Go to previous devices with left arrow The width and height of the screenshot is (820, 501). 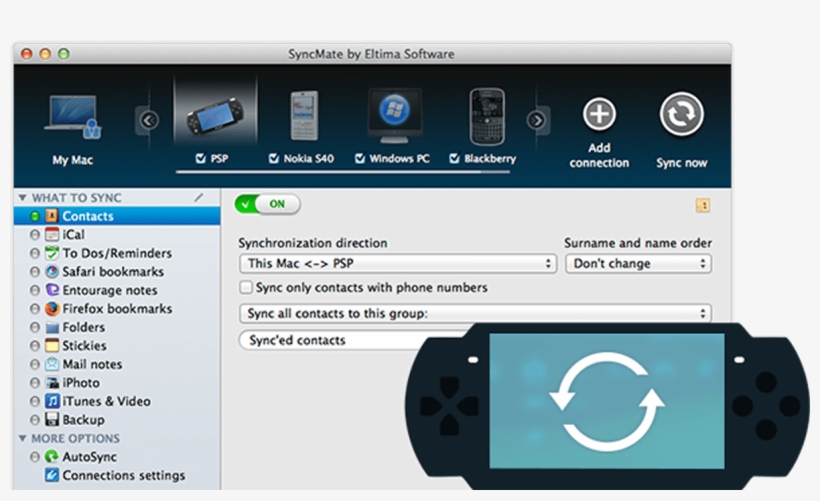coord(149,121)
